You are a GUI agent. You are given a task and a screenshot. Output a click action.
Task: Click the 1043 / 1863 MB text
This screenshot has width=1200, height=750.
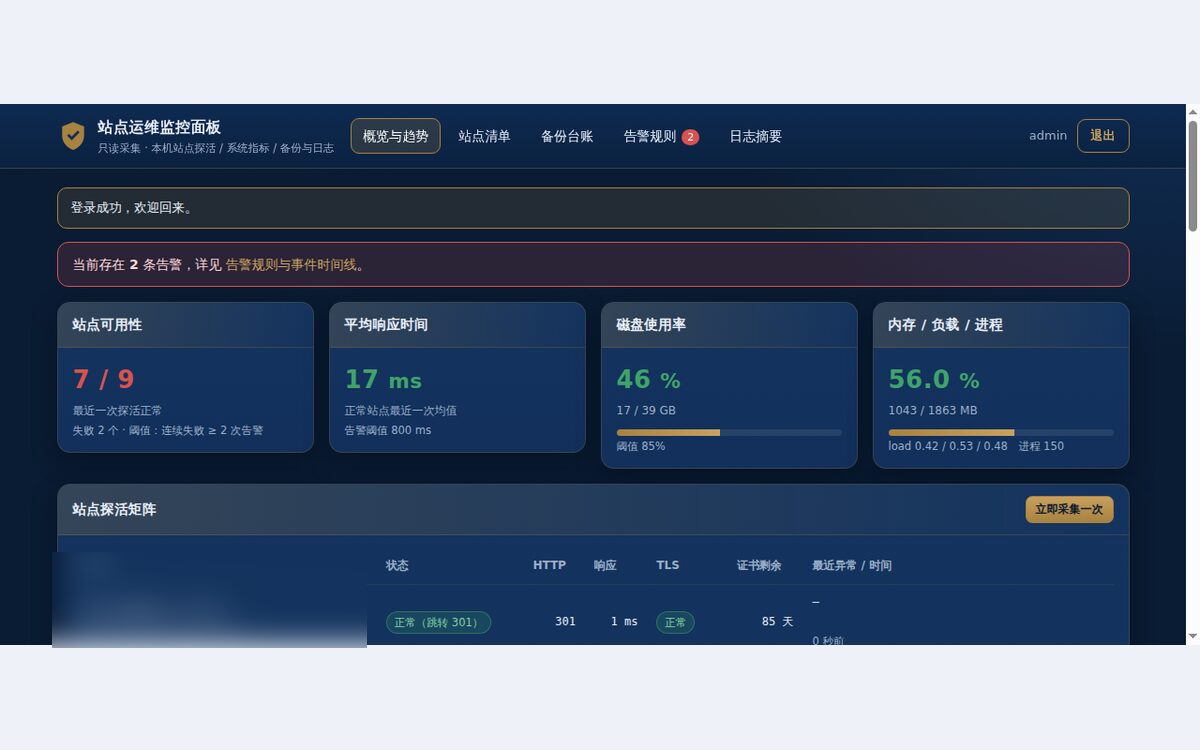(933, 410)
